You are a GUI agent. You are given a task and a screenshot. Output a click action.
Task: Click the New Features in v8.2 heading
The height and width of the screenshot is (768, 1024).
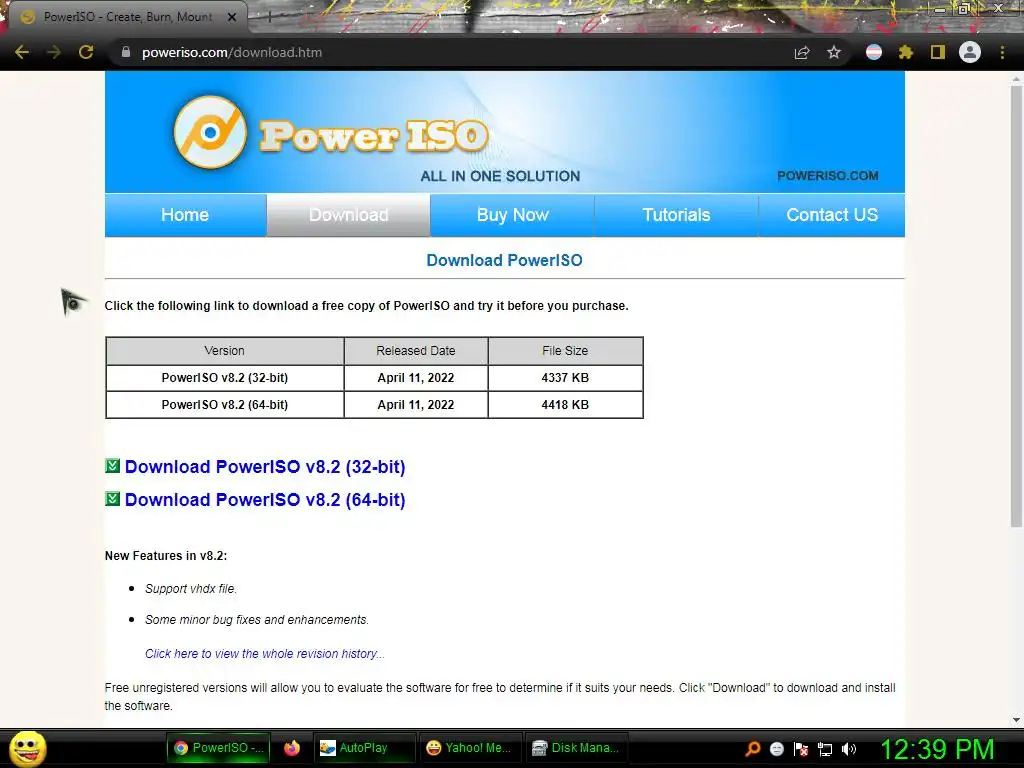(x=166, y=556)
